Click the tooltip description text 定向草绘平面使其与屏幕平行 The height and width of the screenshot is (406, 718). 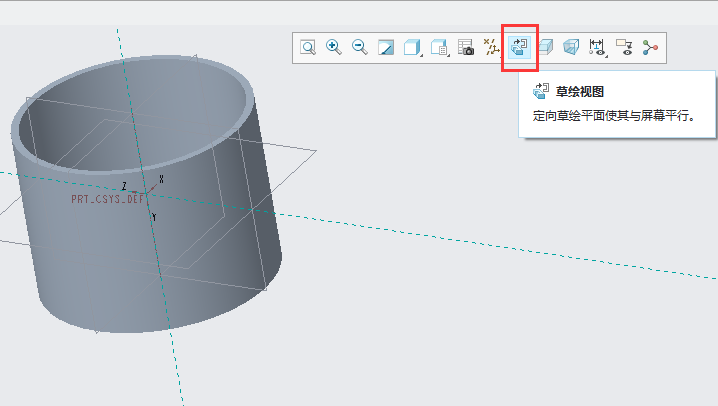tap(612, 116)
